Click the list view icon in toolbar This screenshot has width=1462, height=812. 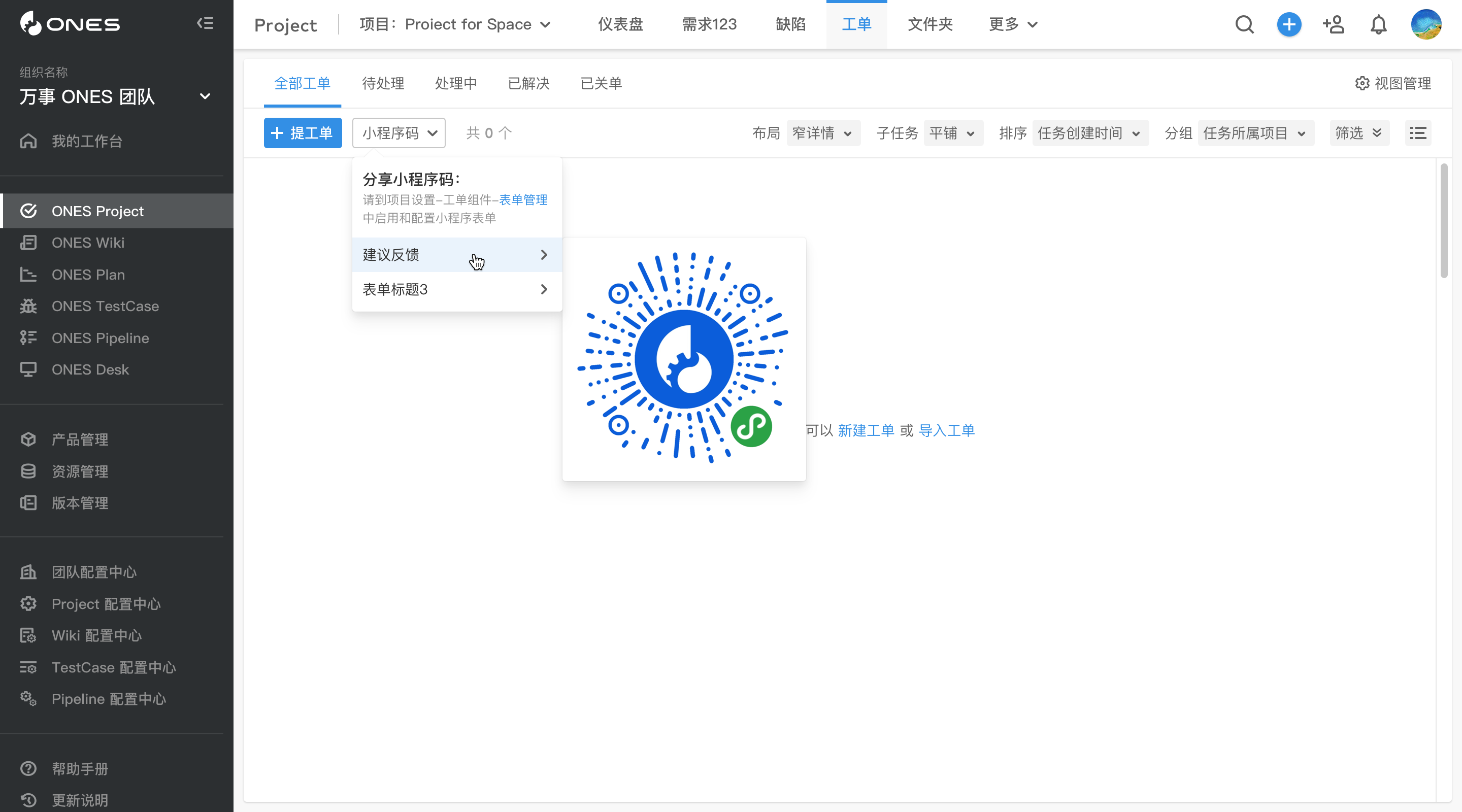[1418, 133]
